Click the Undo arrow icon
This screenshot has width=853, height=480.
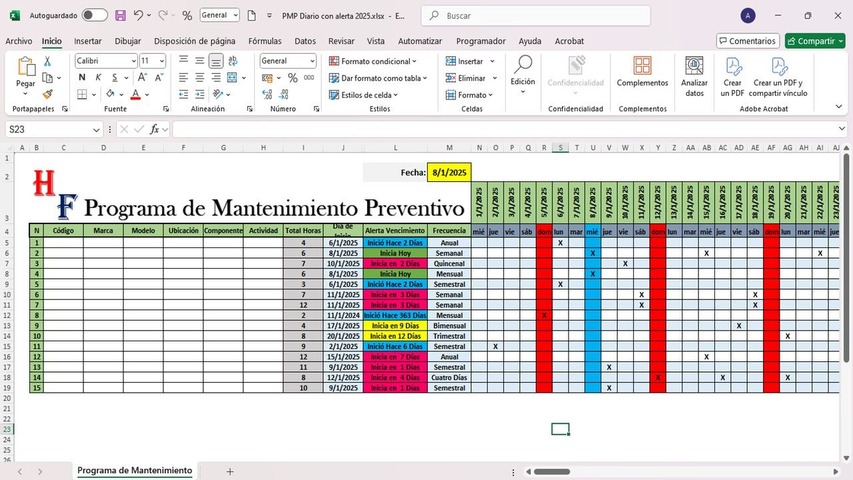point(138,16)
